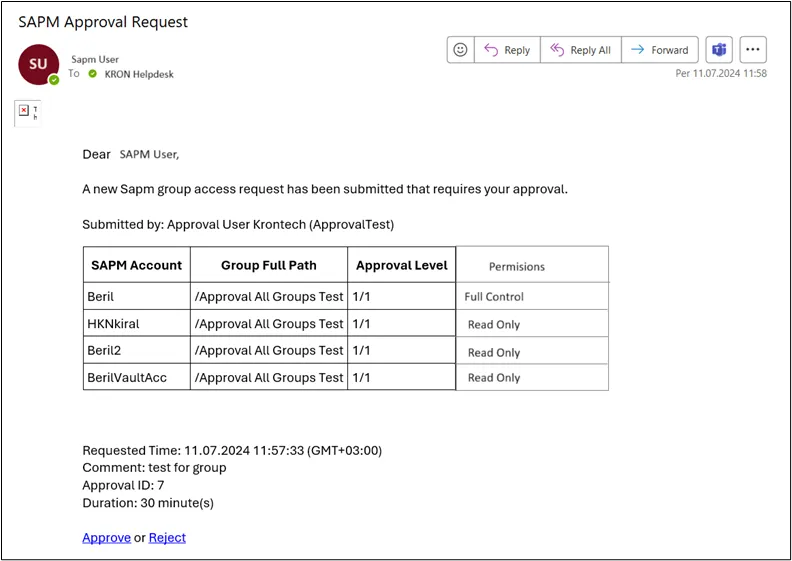Select the Beril account cell
Screen dimensions: 792x561
click(136, 296)
